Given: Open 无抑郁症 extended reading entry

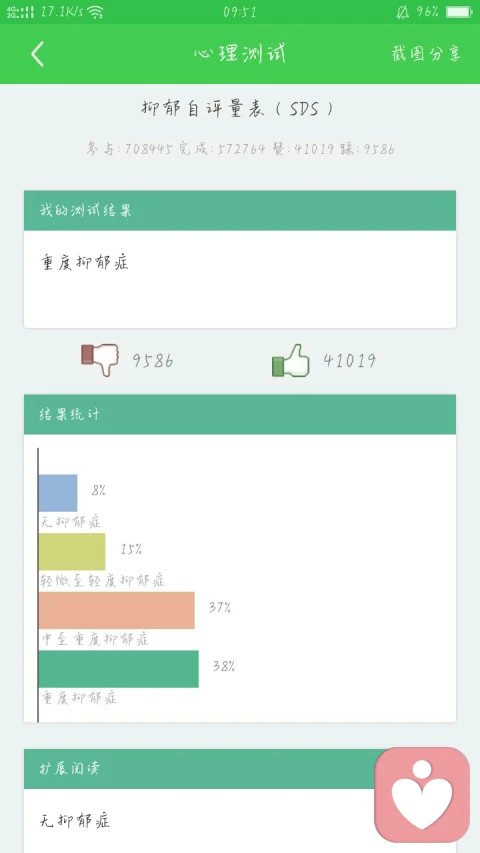Looking at the screenshot, I should (x=75, y=820).
